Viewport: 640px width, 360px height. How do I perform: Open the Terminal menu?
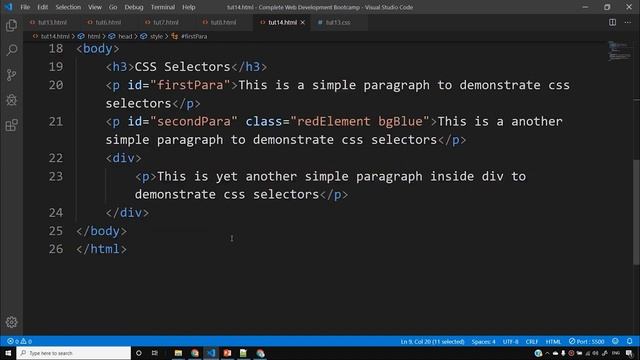pos(162,7)
